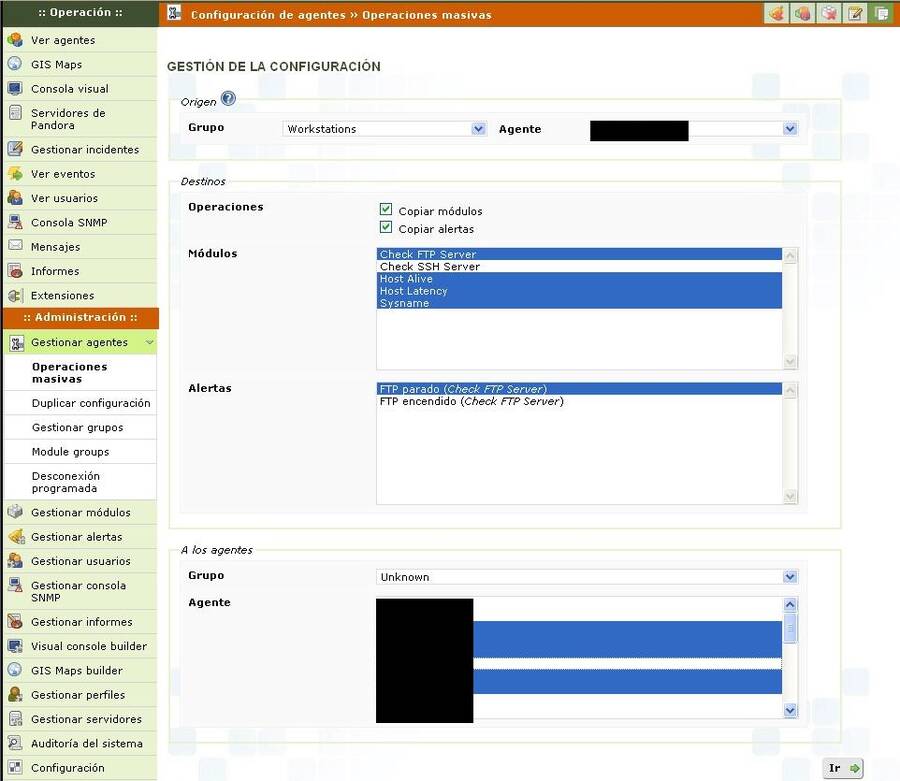Click the copy pages icon in the header
This screenshot has width=900, height=781.
[x=881, y=14]
